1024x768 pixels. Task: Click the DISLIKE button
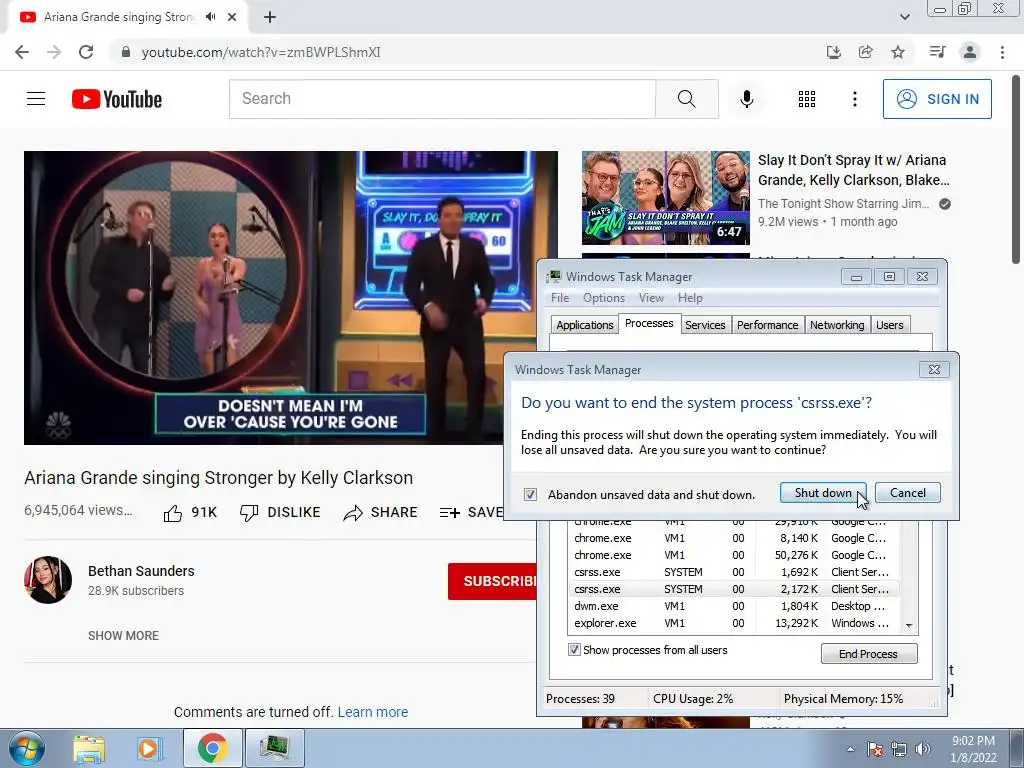(x=280, y=513)
